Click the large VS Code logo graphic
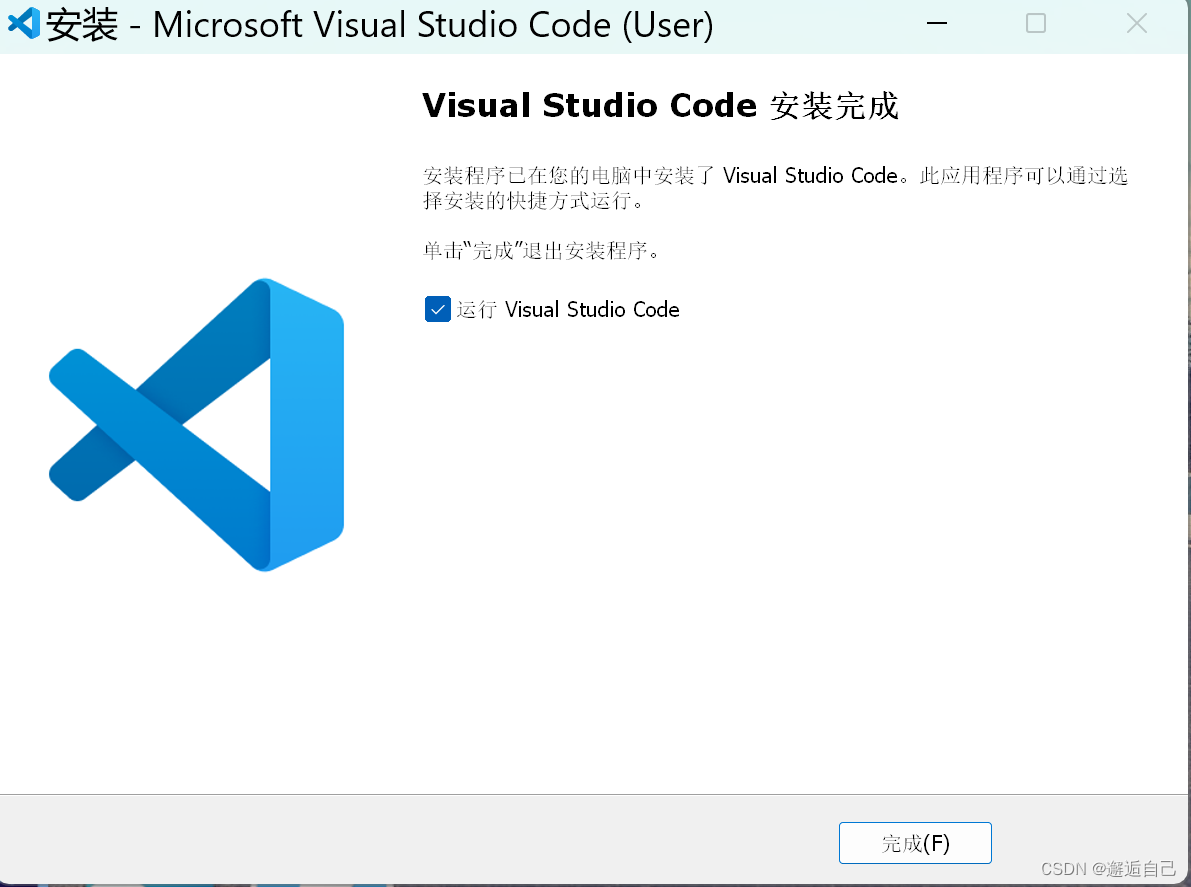The image size is (1191, 887). [197, 425]
